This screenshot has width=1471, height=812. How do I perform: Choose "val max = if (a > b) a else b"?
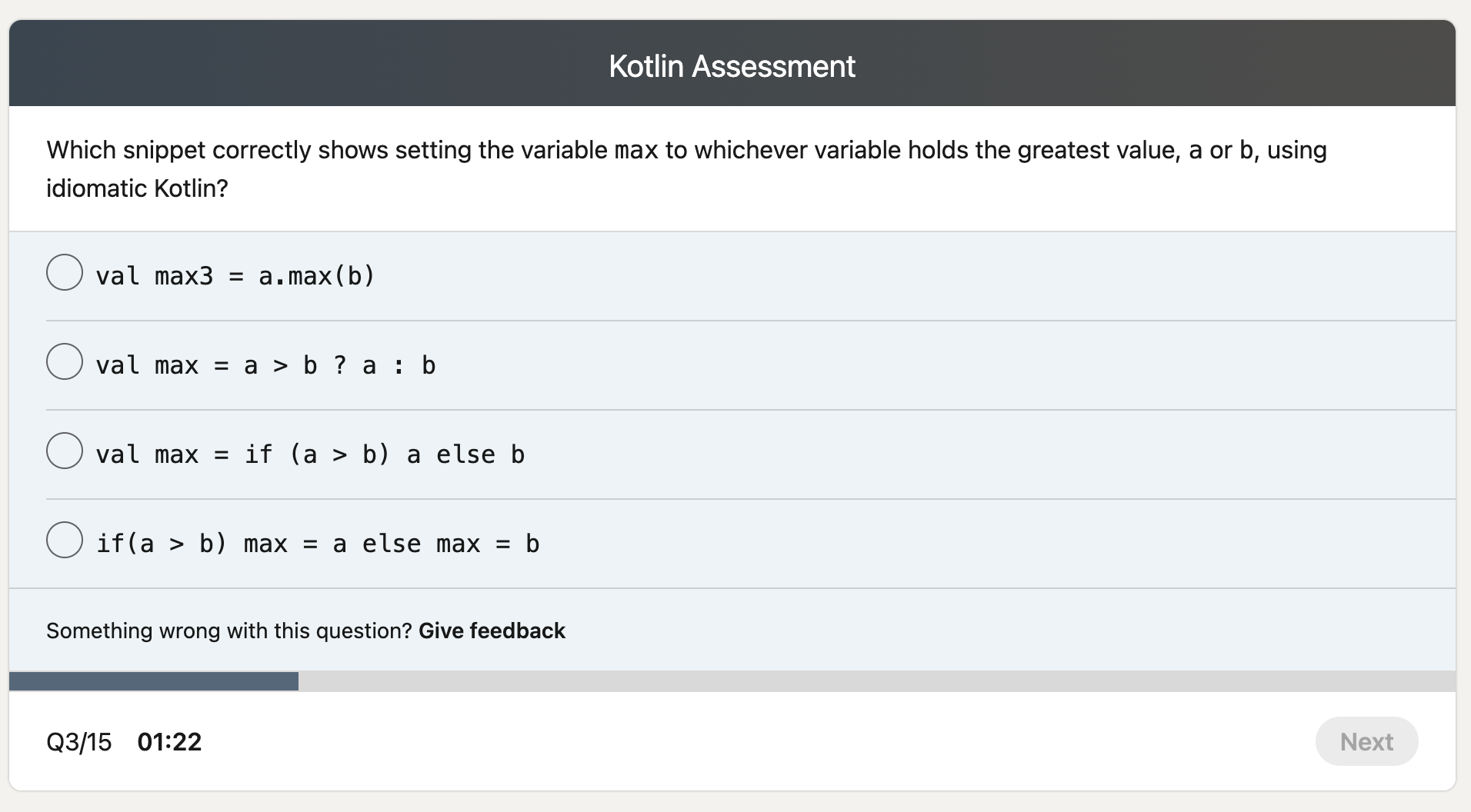pyautogui.click(x=310, y=454)
